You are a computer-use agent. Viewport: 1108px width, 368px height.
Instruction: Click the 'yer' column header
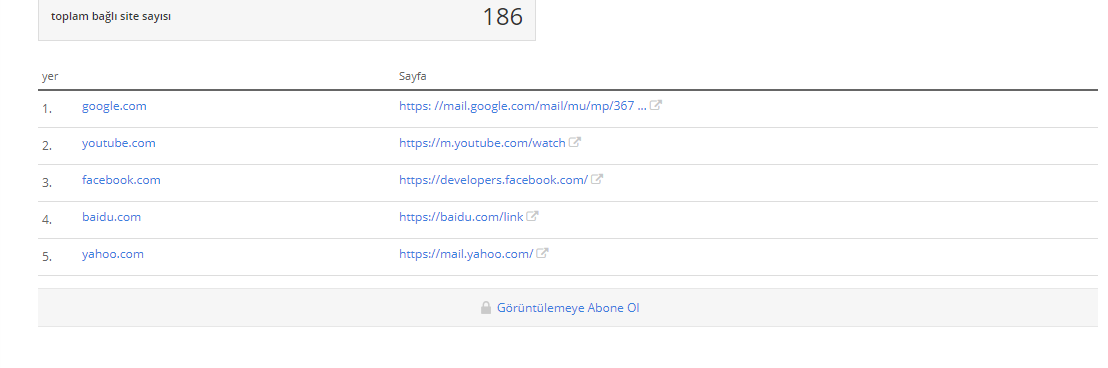(50, 76)
